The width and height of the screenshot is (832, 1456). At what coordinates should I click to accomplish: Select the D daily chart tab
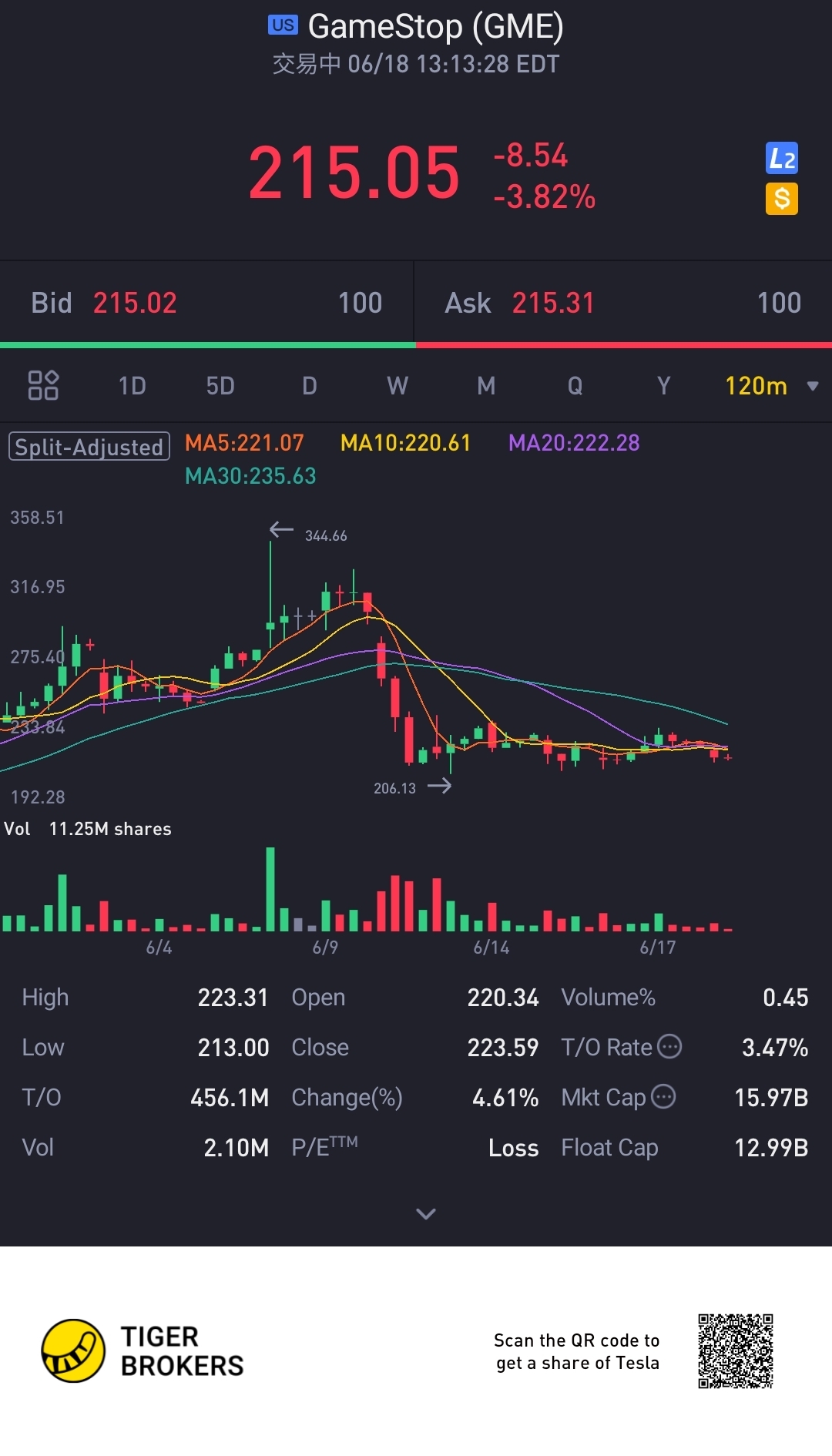310,385
